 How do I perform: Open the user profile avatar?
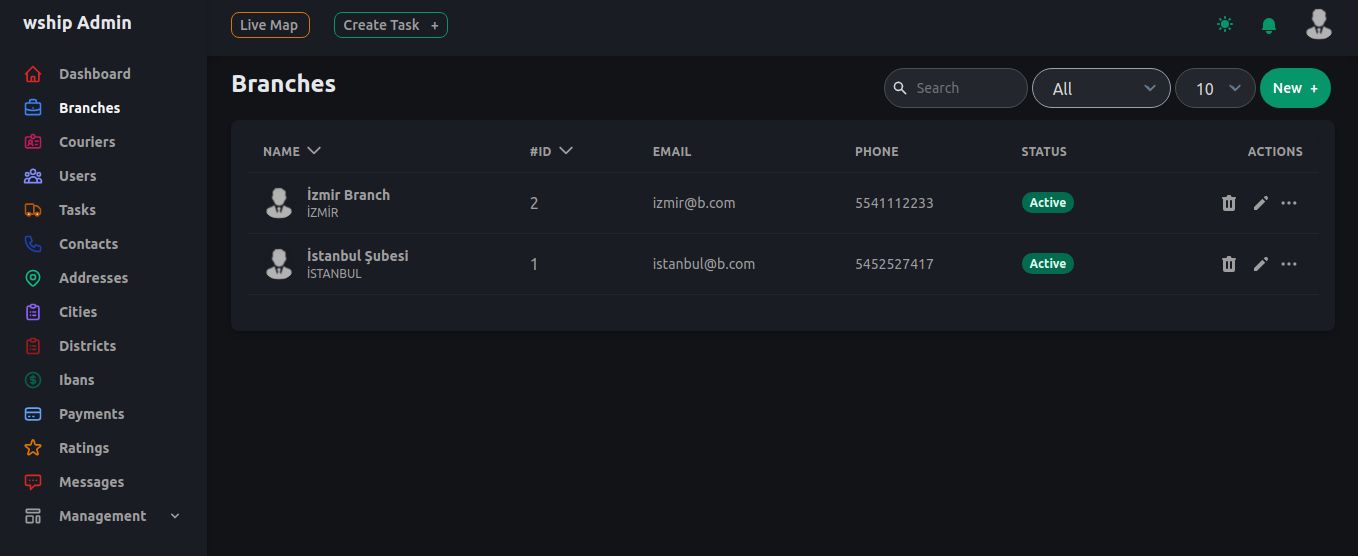pos(1318,24)
